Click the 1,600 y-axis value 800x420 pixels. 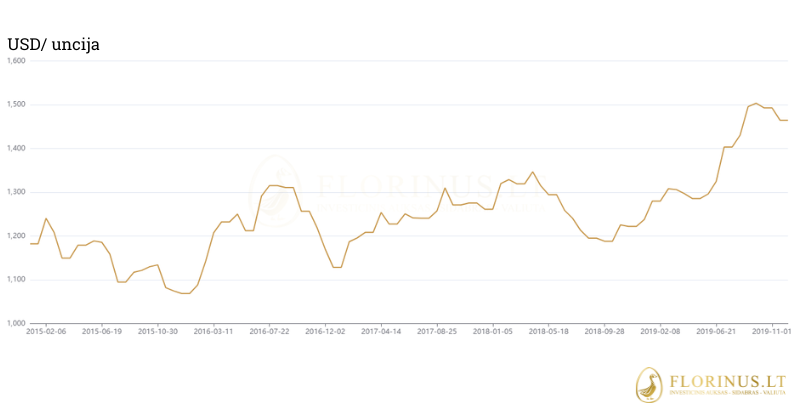click(x=15, y=61)
